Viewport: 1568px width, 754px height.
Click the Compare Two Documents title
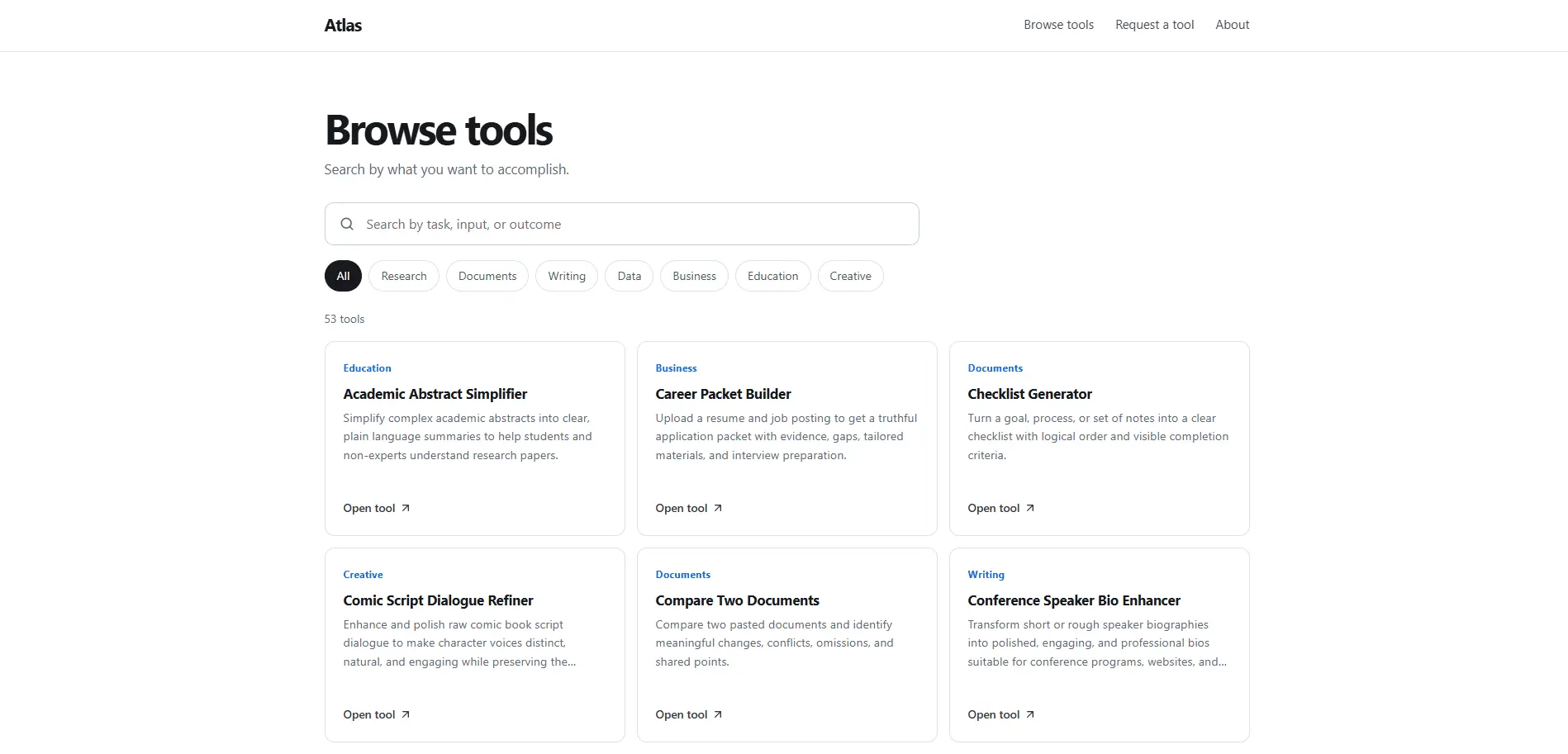click(x=737, y=600)
